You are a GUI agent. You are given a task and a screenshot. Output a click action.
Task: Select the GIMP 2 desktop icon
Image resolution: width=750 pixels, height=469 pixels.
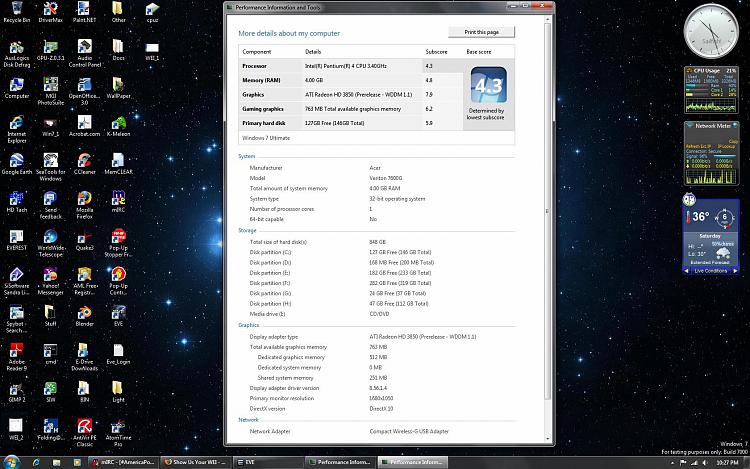(17, 392)
